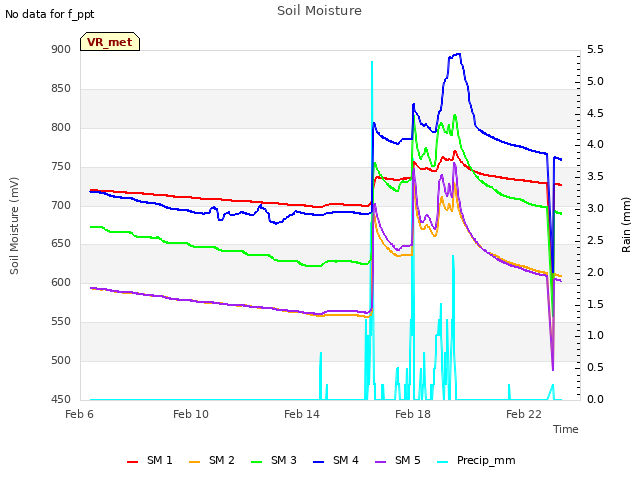Toggle Precip_mm series in legend

pyautogui.click(x=476, y=460)
